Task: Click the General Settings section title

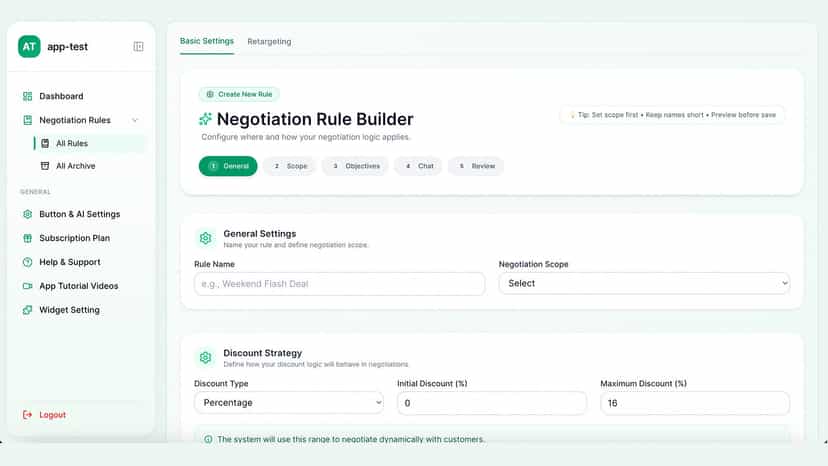Action: click(260, 234)
